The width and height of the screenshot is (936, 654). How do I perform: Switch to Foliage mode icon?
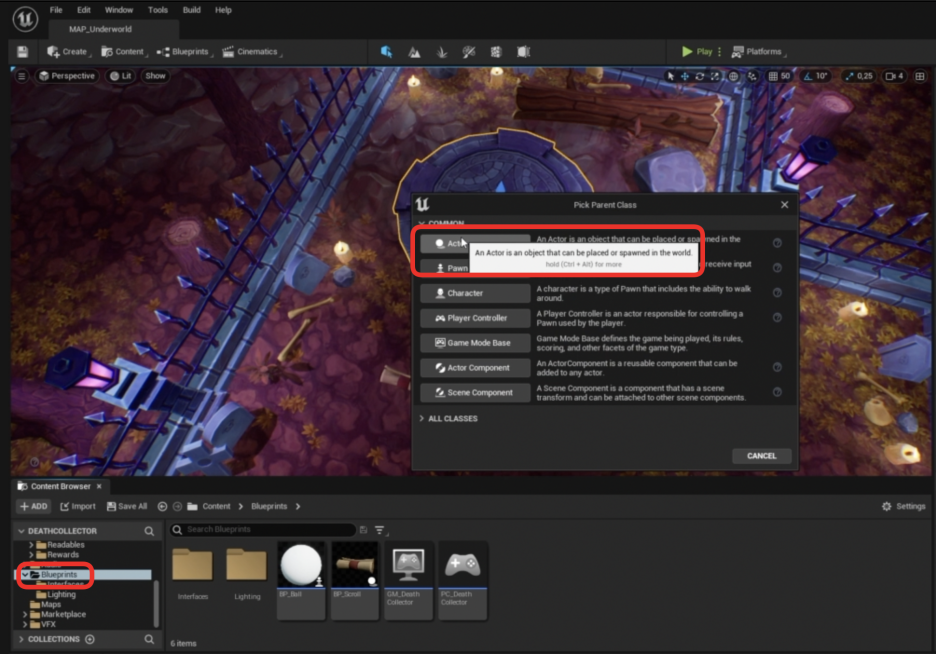point(441,52)
